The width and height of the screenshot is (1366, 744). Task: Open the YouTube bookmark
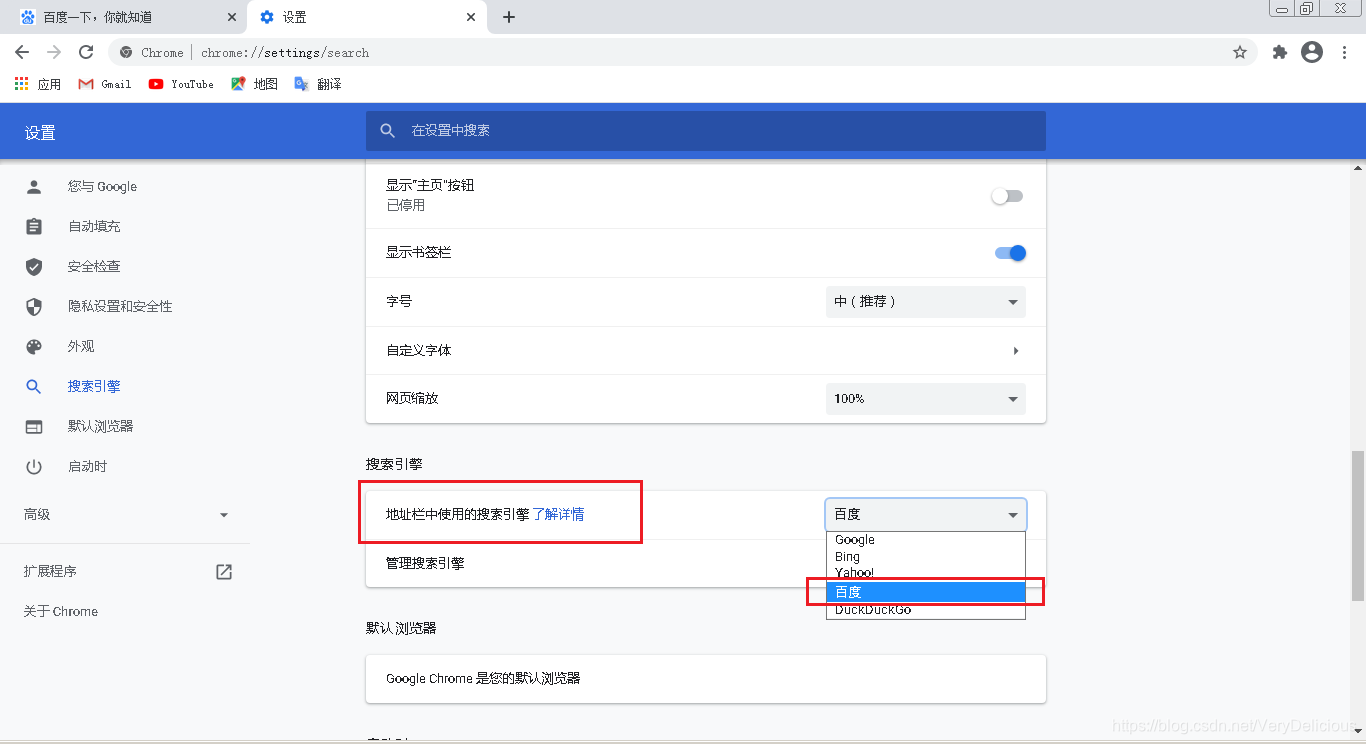(181, 84)
